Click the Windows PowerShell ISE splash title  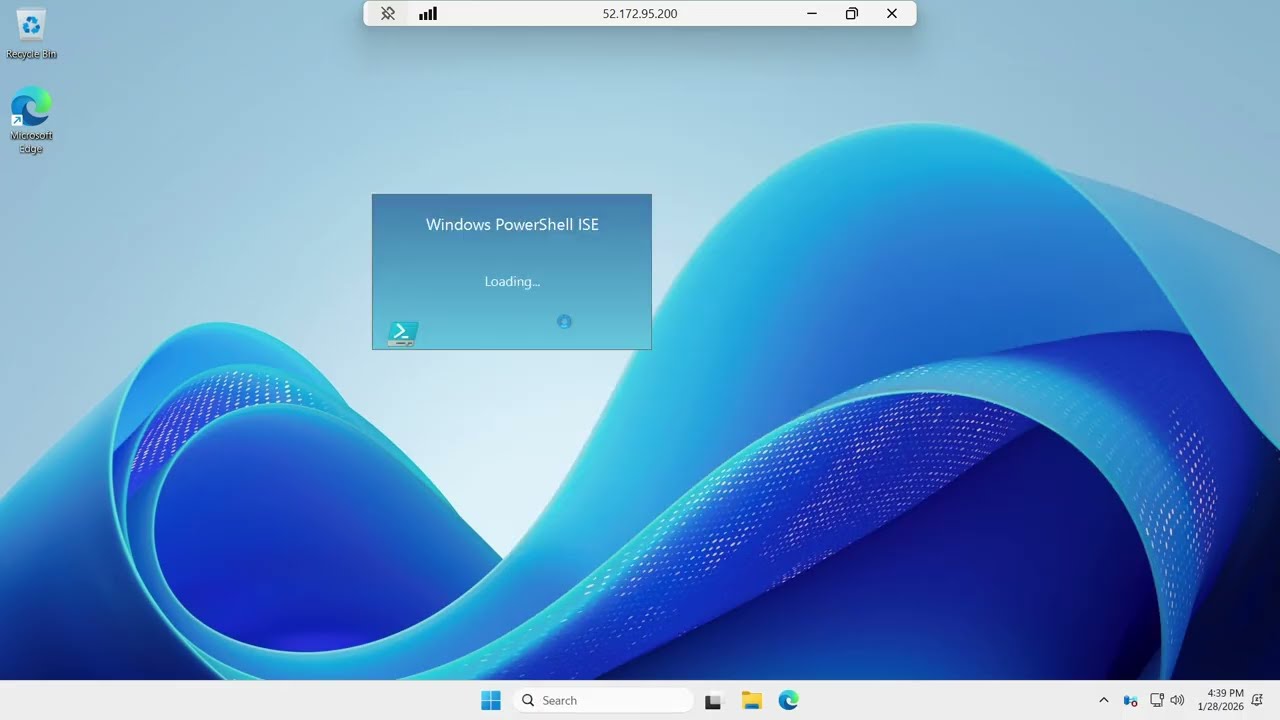512,225
